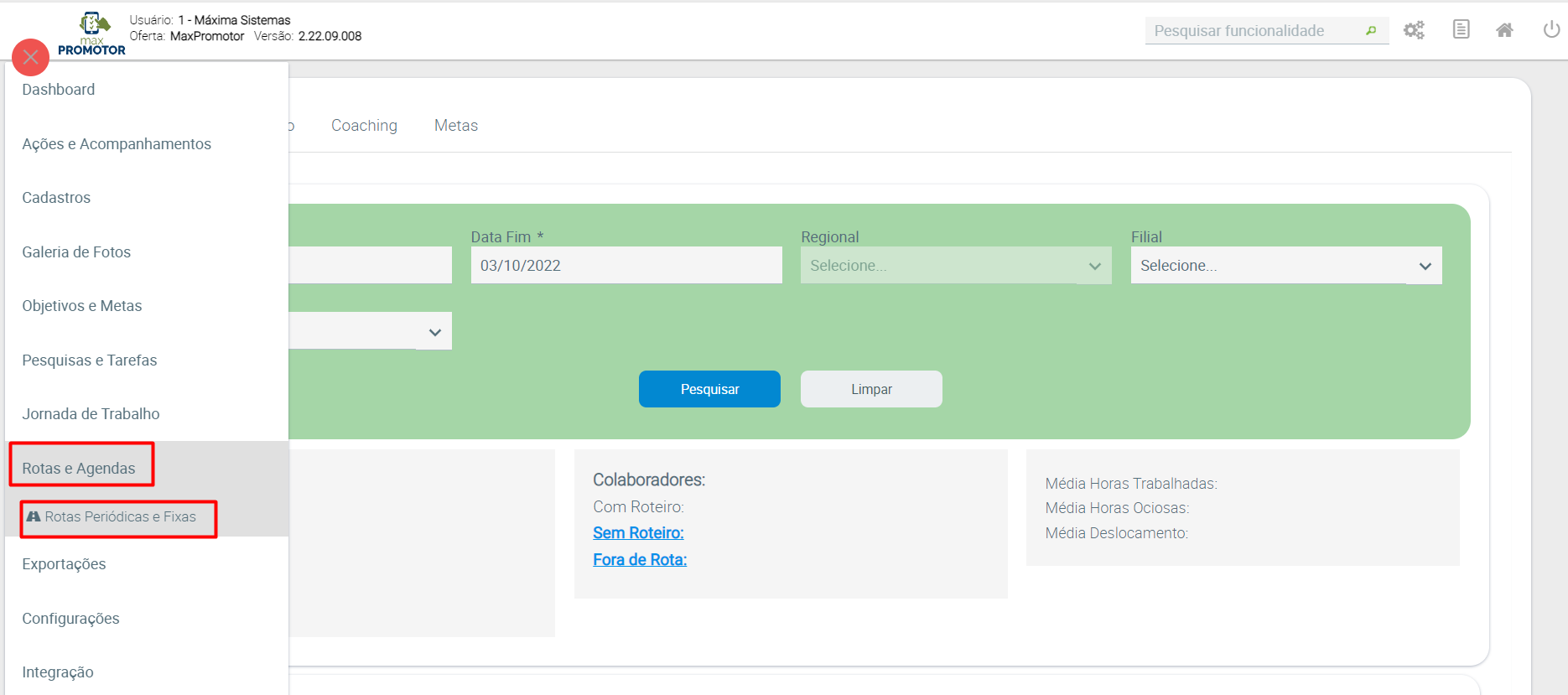Click the Limpar button
Viewport: 1568px width, 695px height.
[871, 389]
